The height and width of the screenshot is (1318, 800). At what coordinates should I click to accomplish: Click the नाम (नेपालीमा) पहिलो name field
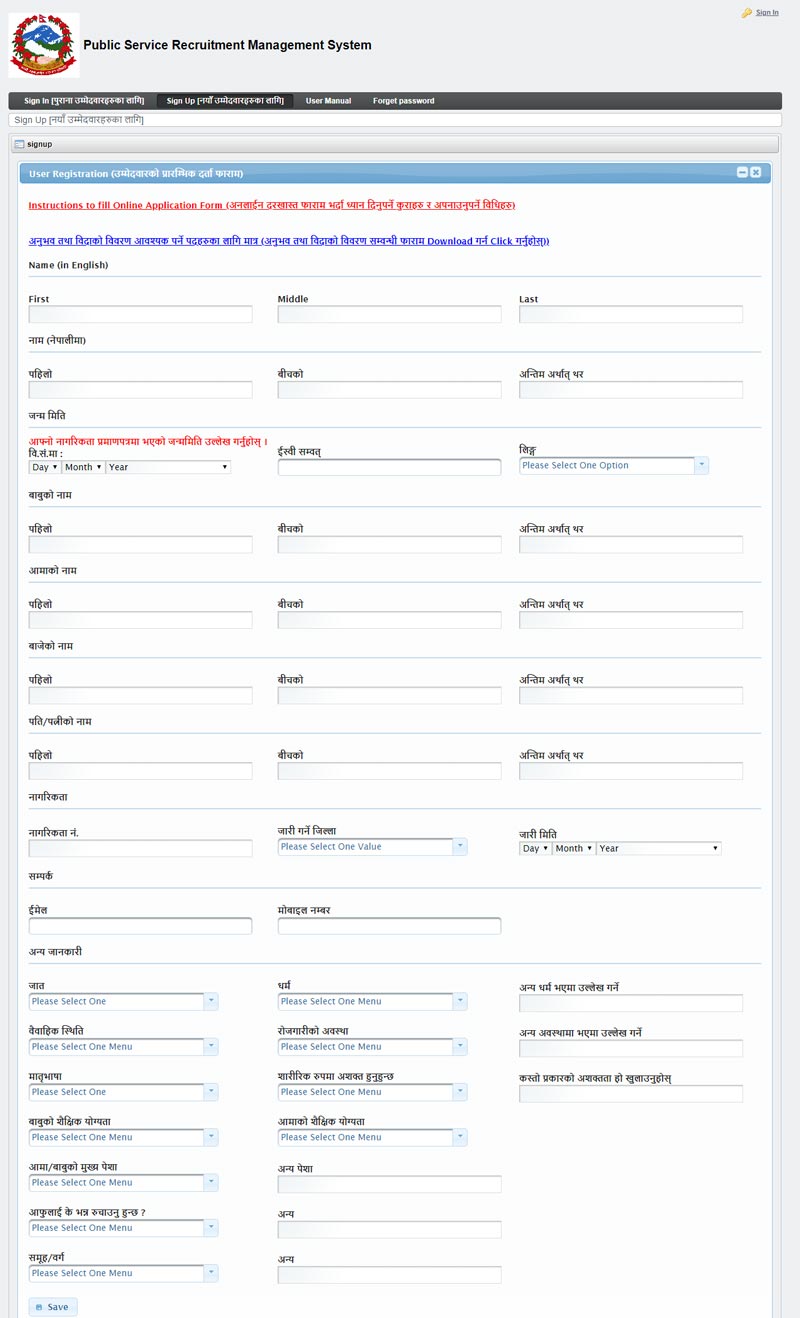point(141,389)
